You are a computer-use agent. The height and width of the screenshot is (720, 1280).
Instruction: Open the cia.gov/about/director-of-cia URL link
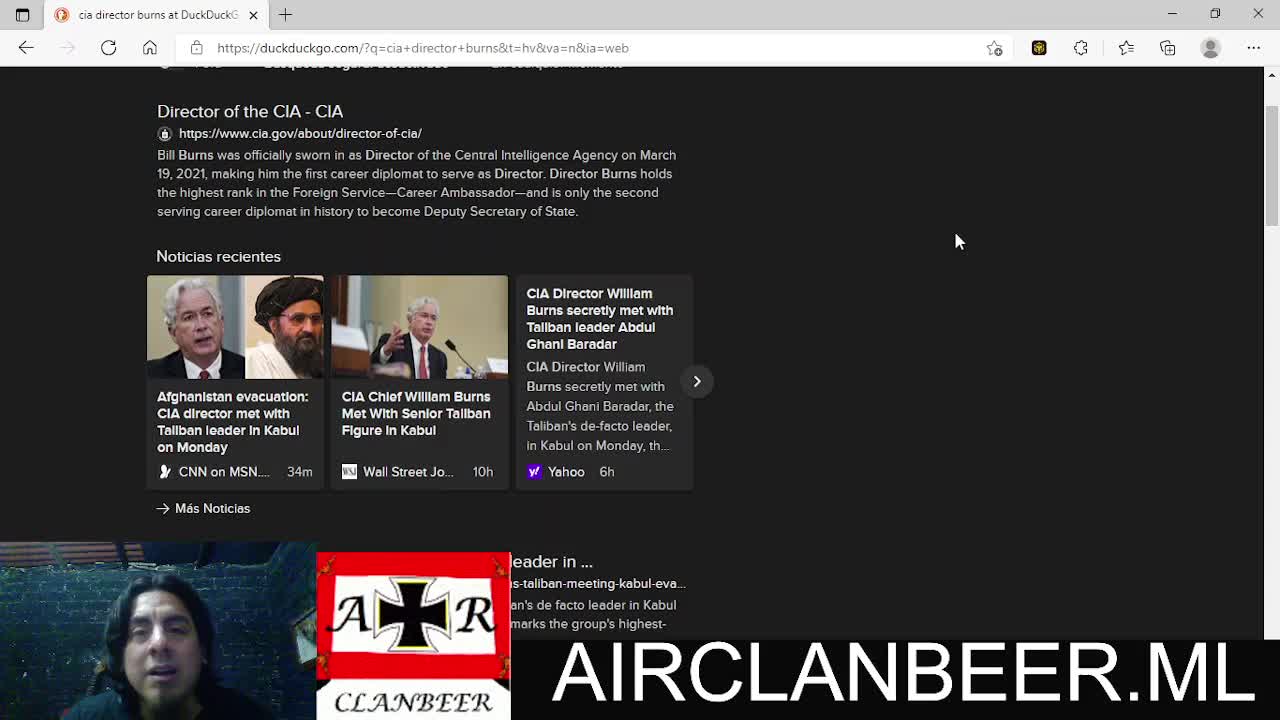300,133
